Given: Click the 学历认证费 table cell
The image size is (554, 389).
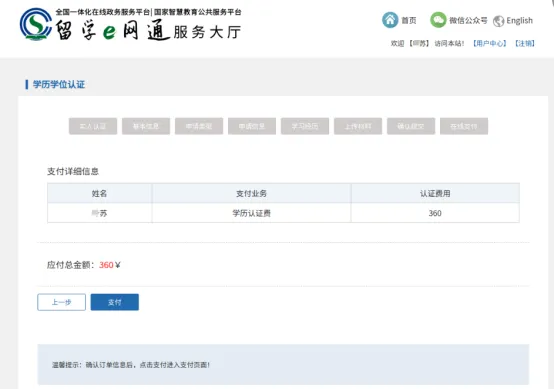Looking at the screenshot, I should pyautogui.click(x=251, y=213).
